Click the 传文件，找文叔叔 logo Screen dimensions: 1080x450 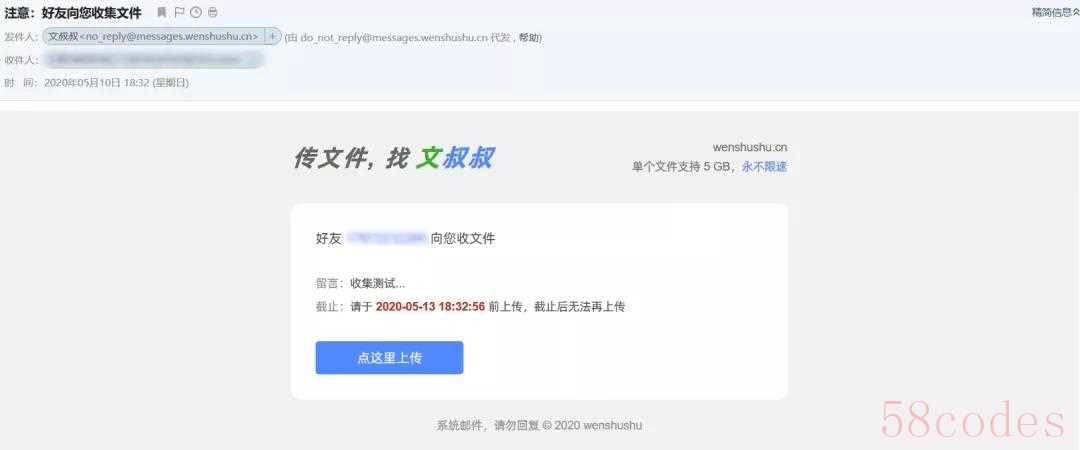click(x=393, y=158)
